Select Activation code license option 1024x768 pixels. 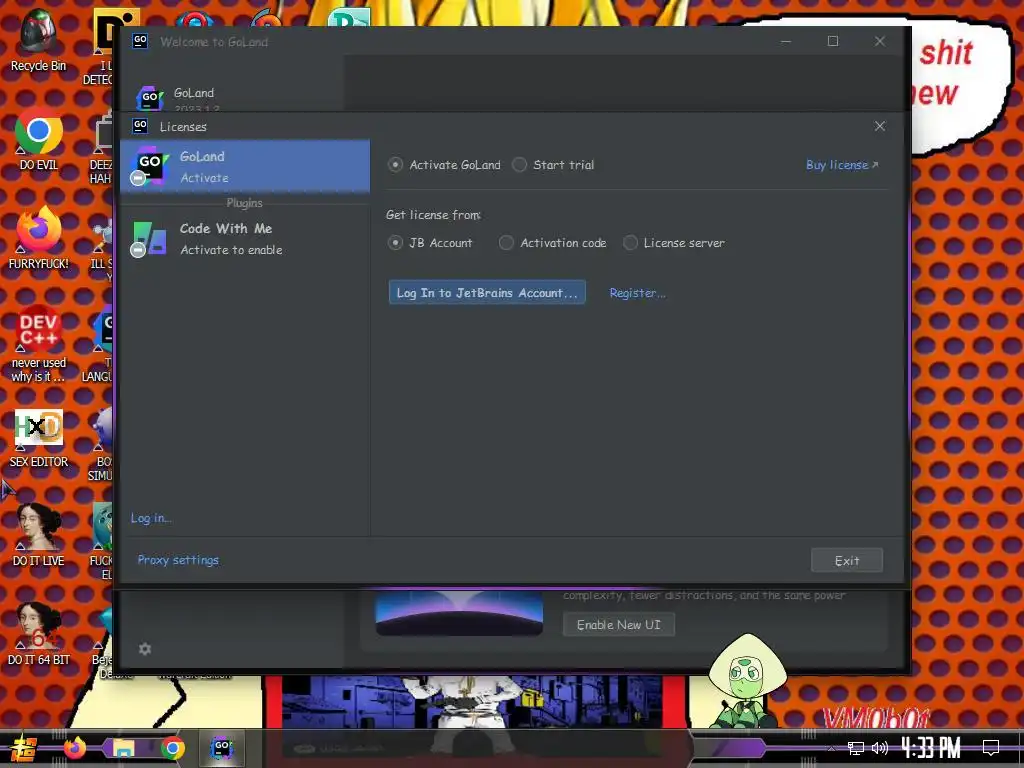(553, 243)
